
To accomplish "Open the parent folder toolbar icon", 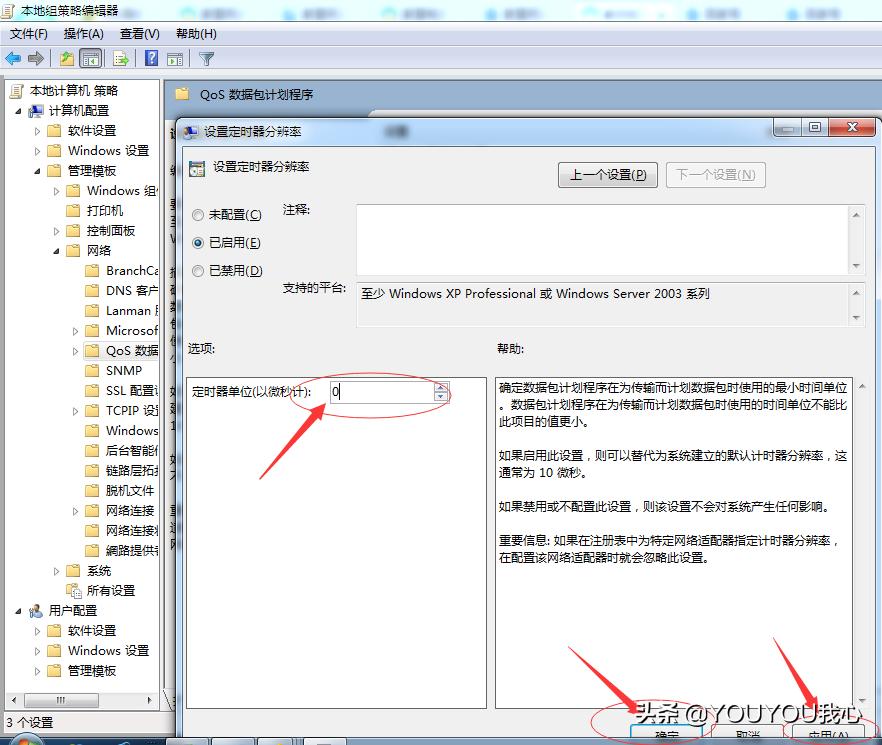I will click(x=68, y=58).
